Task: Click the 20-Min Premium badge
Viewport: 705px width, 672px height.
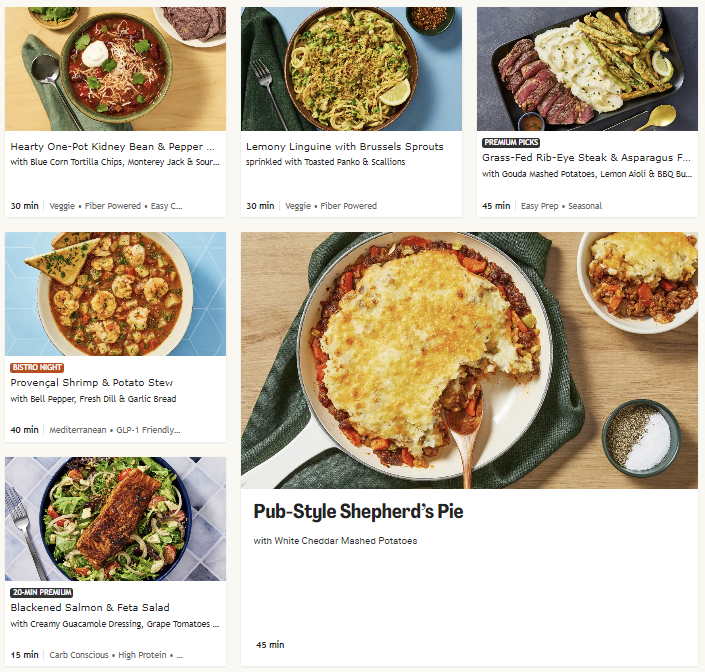Action: 42,592
